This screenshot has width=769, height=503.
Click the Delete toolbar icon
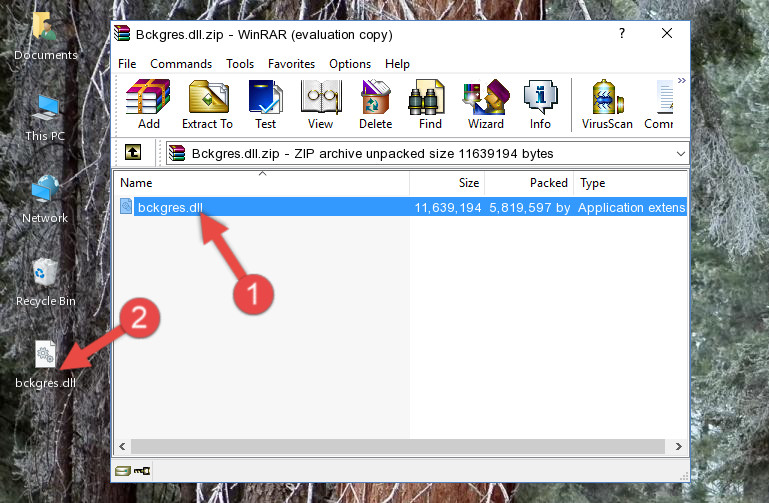tap(375, 104)
